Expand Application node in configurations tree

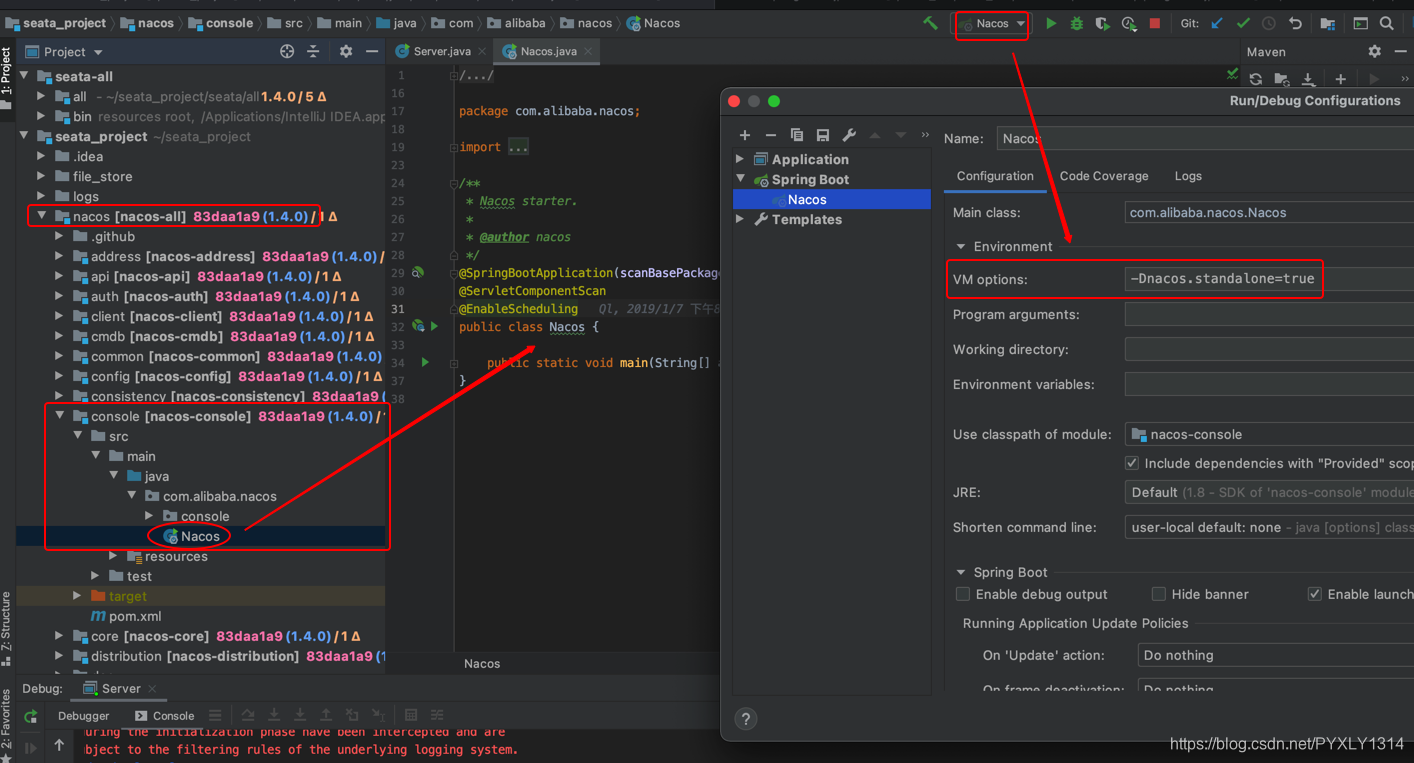[740, 159]
